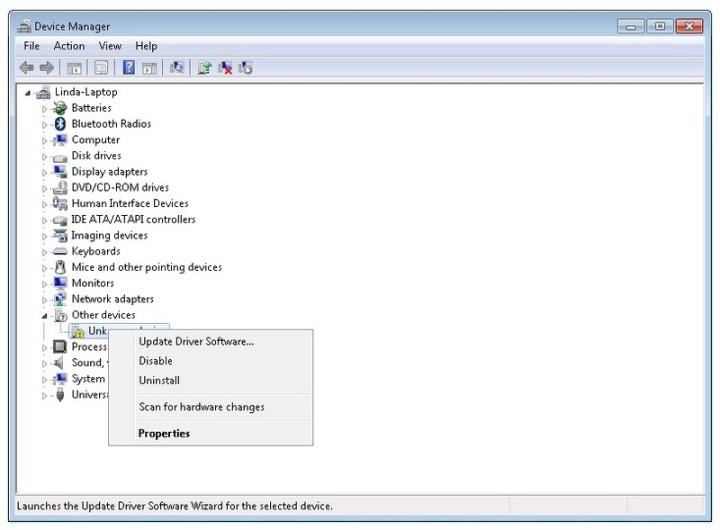The height and width of the screenshot is (530, 720).
Task: Click the IDE ATA/ATAPI controllers icon
Action: point(60,220)
